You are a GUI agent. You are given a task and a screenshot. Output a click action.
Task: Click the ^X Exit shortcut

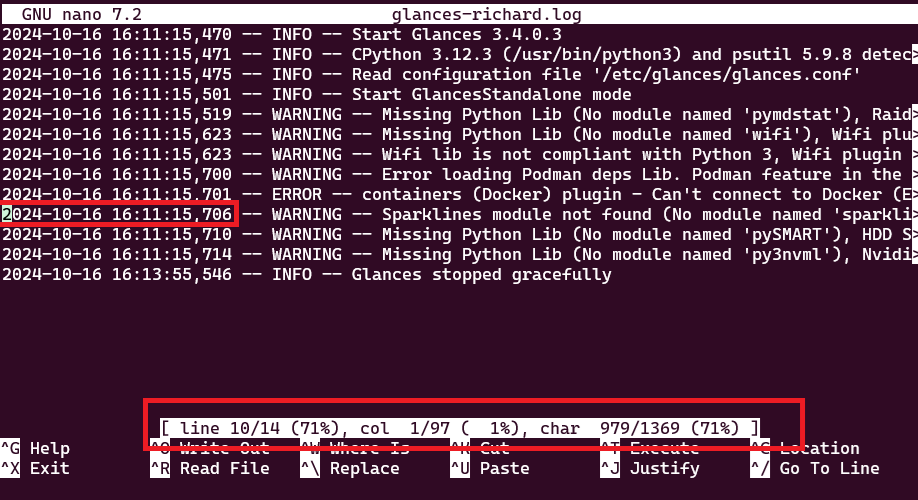pyautogui.click(x=35, y=468)
